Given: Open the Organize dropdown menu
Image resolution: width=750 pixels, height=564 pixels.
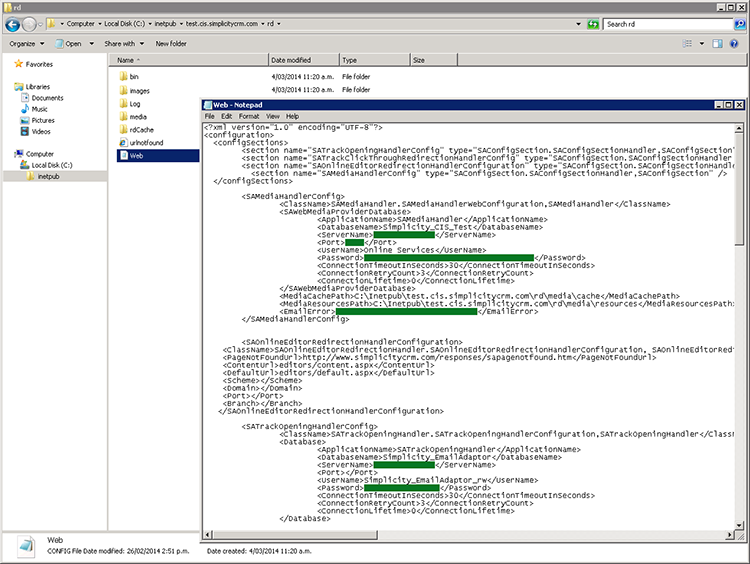Looking at the screenshot, I should (x=27, y=44).
